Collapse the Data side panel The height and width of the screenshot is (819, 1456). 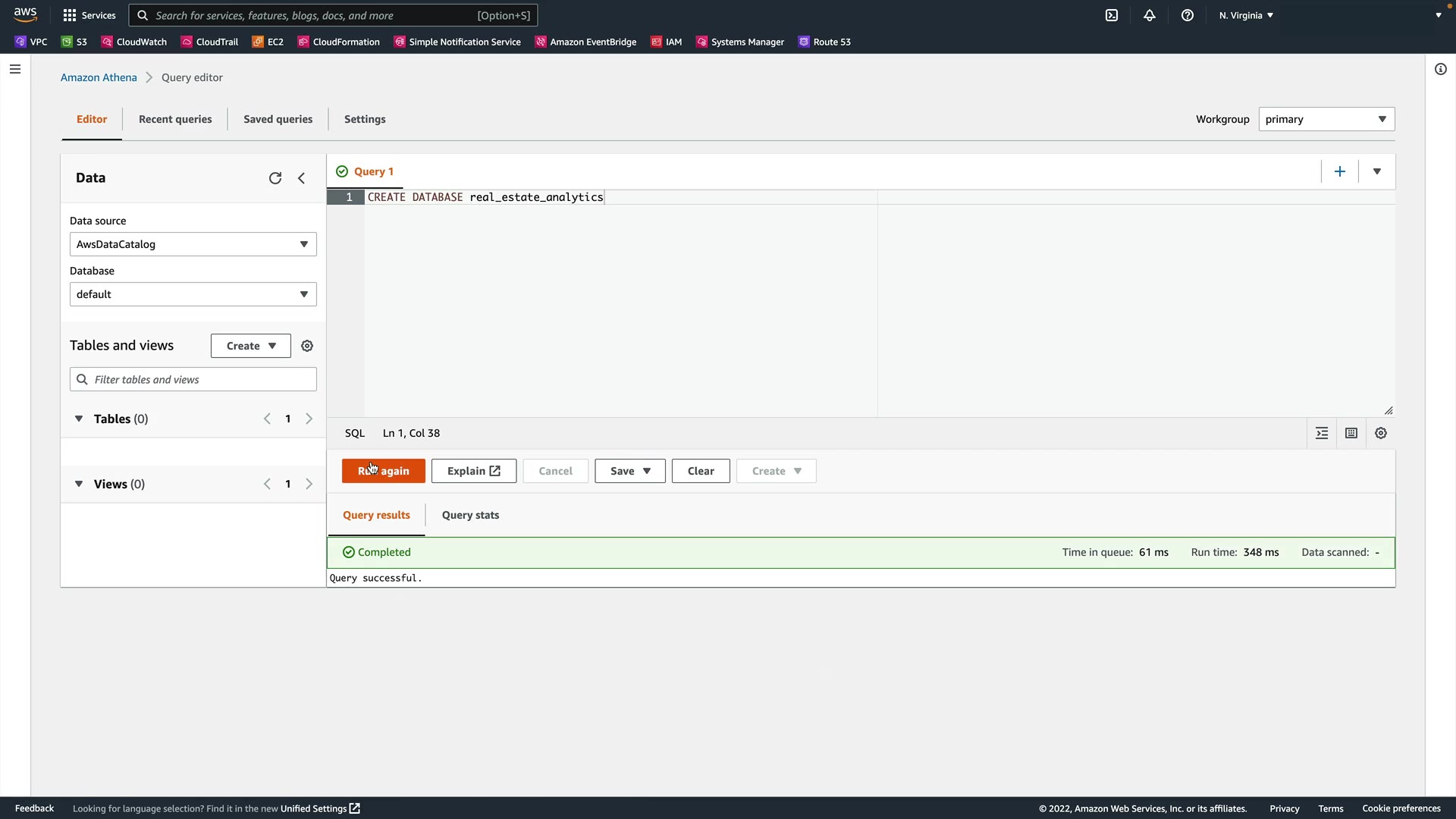[x=302, y=178]
